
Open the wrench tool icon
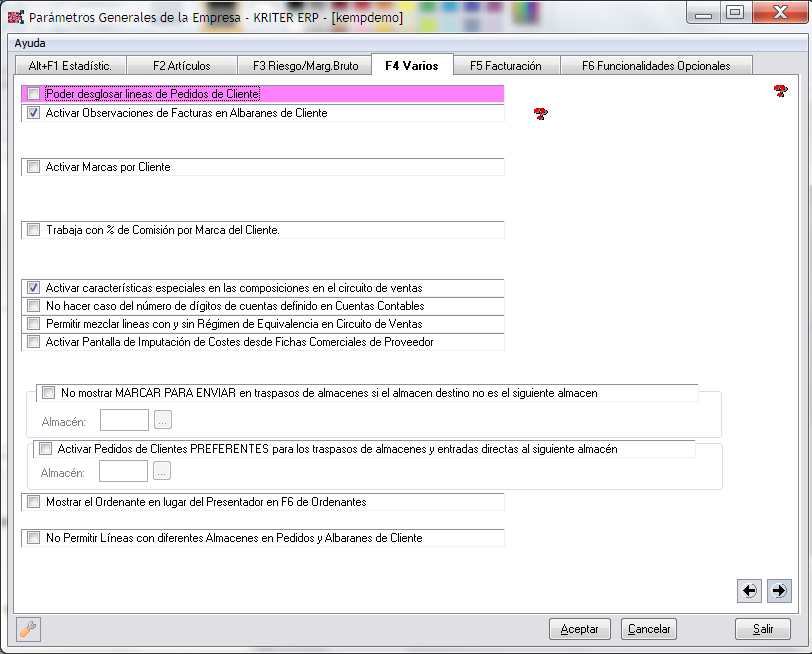pyautogui.click(x=29, y=629)
